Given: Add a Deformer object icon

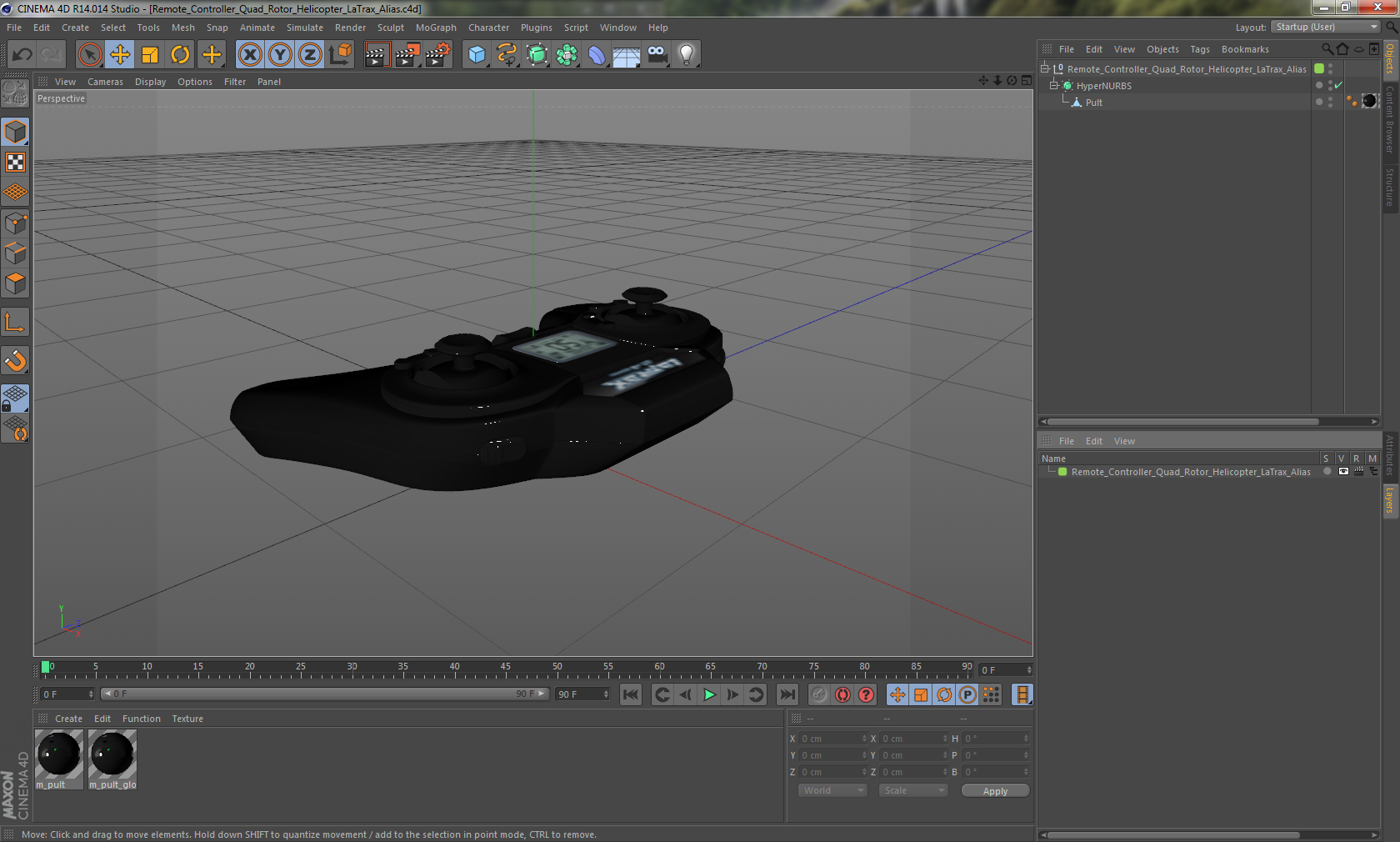Looking at the screenshot, I should (597, 55).
